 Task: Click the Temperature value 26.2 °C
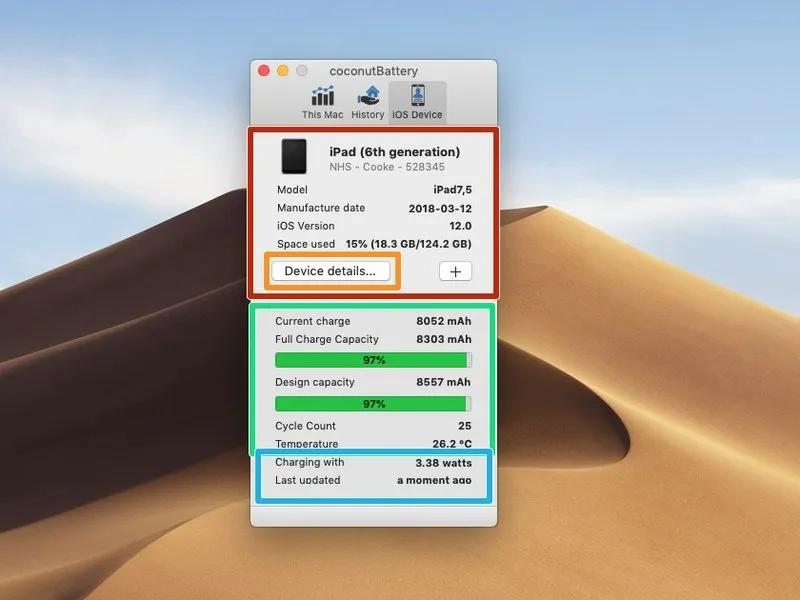(452, 444)
